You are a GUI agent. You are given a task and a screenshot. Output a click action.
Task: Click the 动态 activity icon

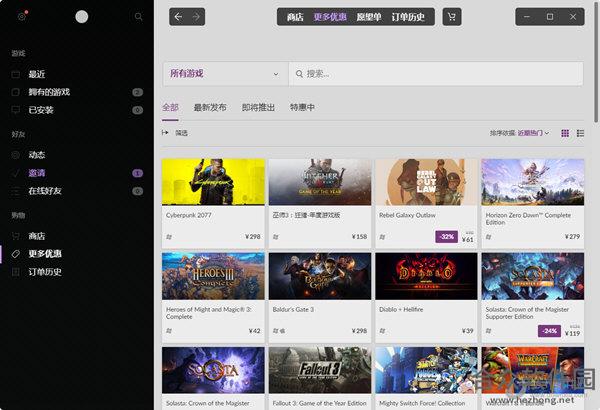(15, 155)
